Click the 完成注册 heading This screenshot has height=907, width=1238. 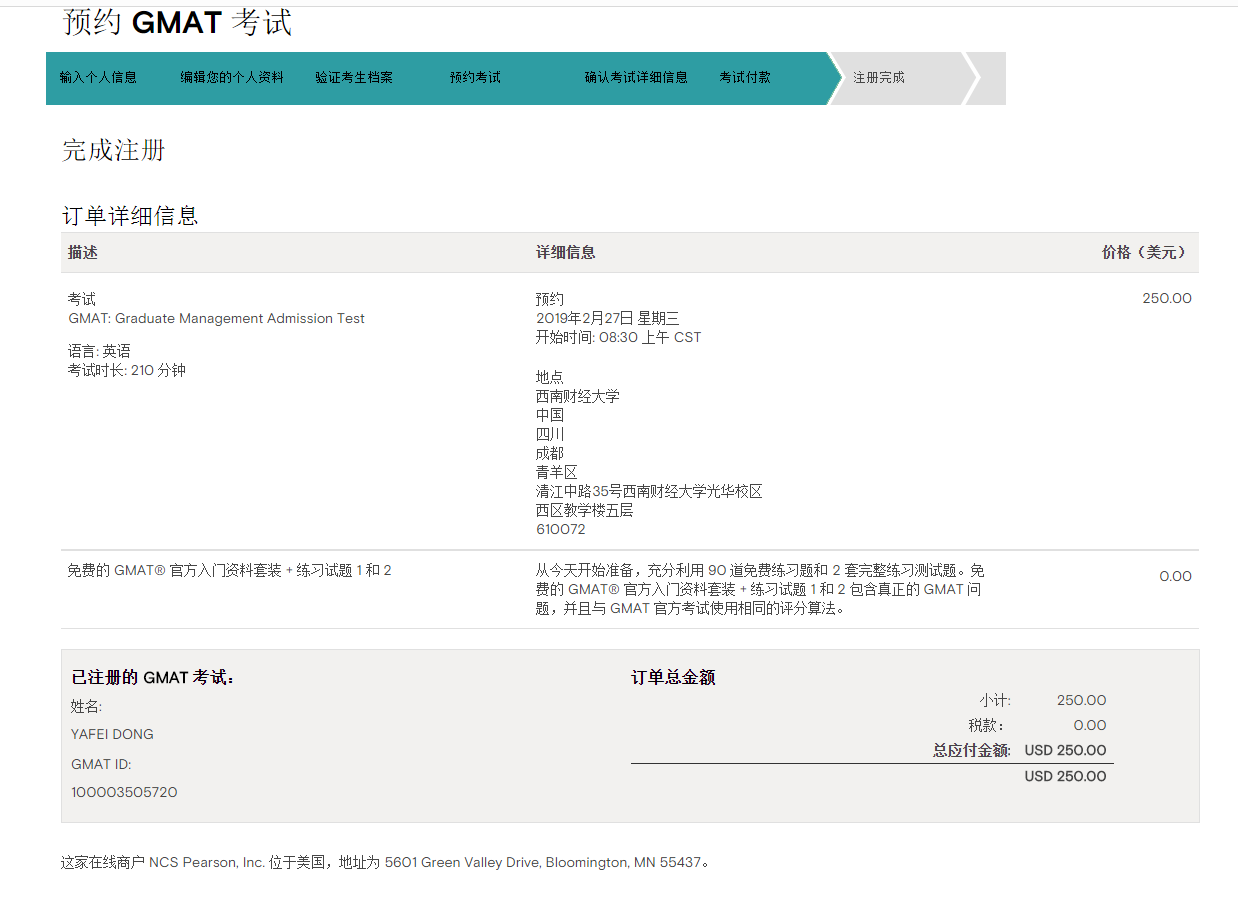113,150
